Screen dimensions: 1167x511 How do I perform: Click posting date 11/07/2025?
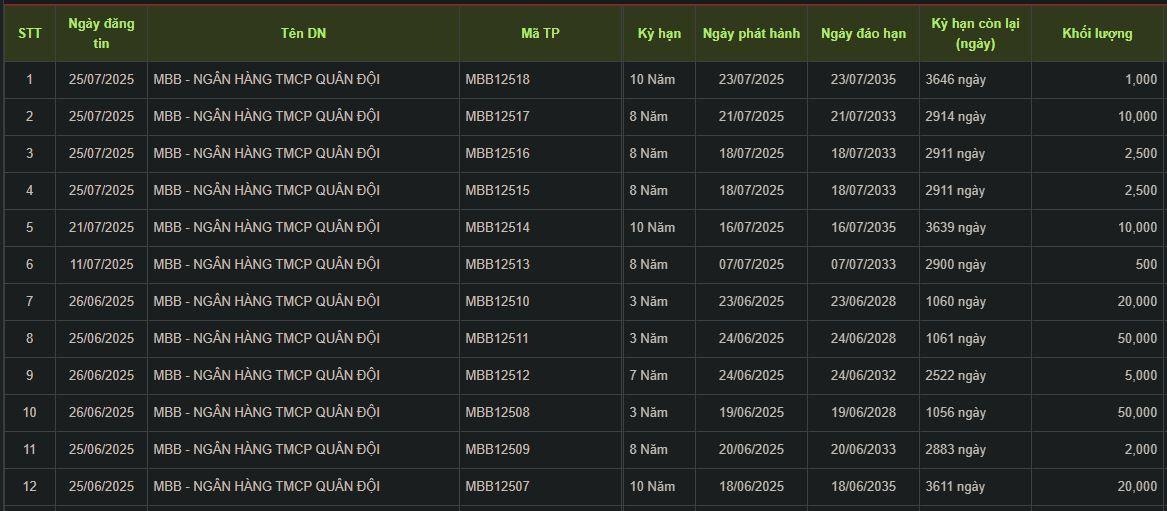click(101, 265)
